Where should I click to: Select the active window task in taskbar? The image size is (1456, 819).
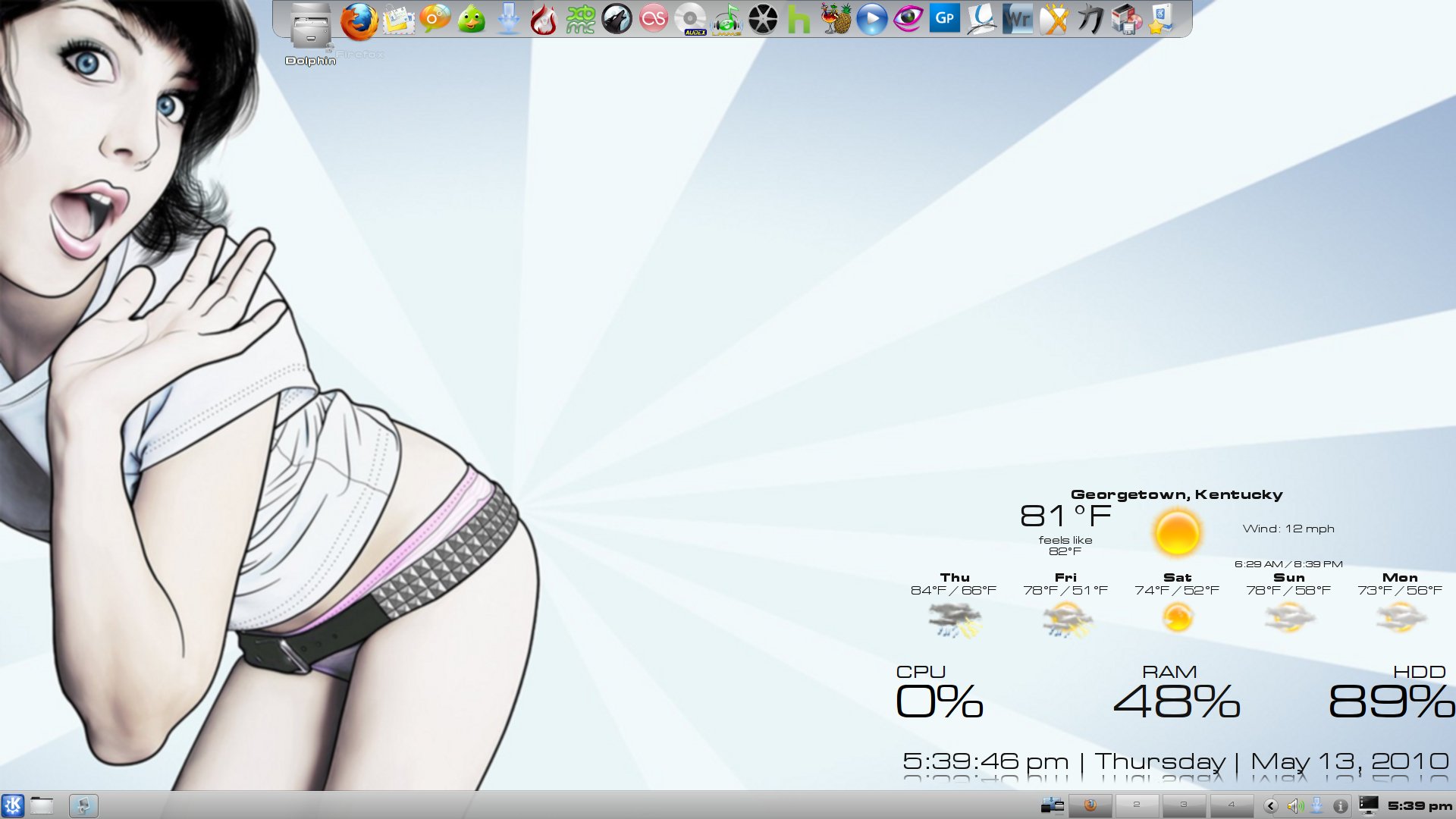click(x=83, y=805)
